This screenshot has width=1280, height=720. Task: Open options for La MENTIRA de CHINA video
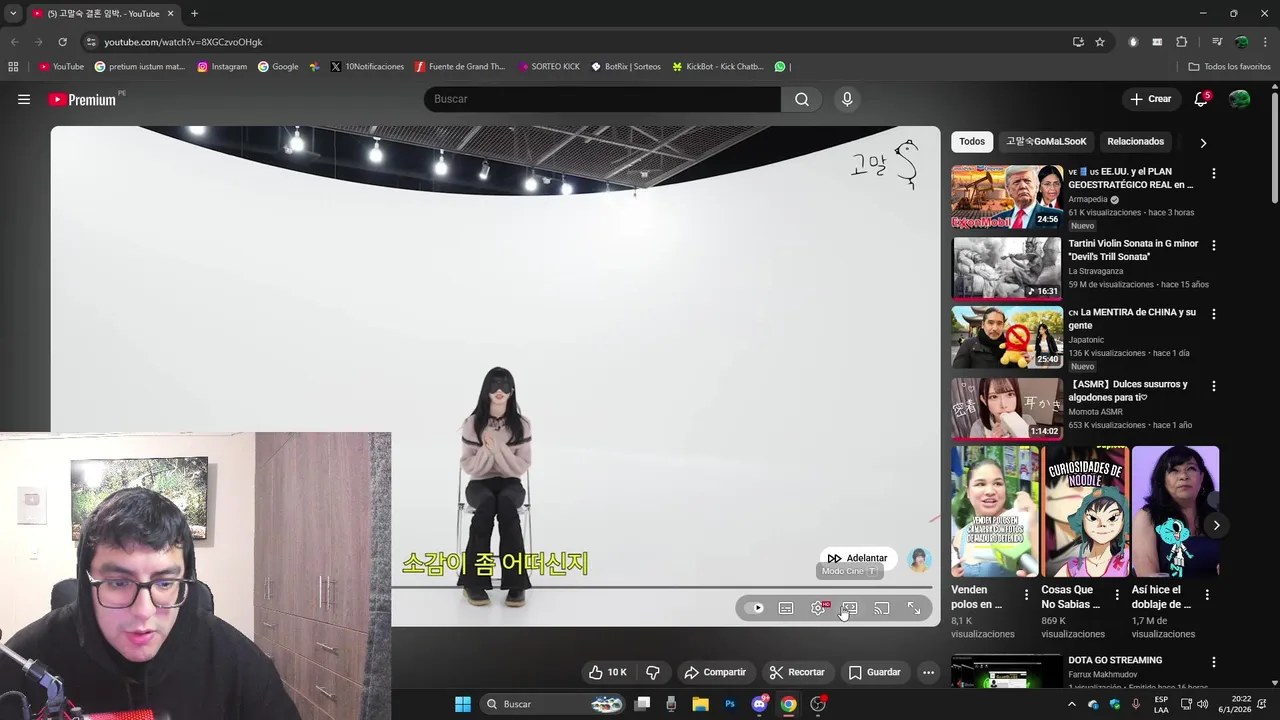pos(1214,313)
